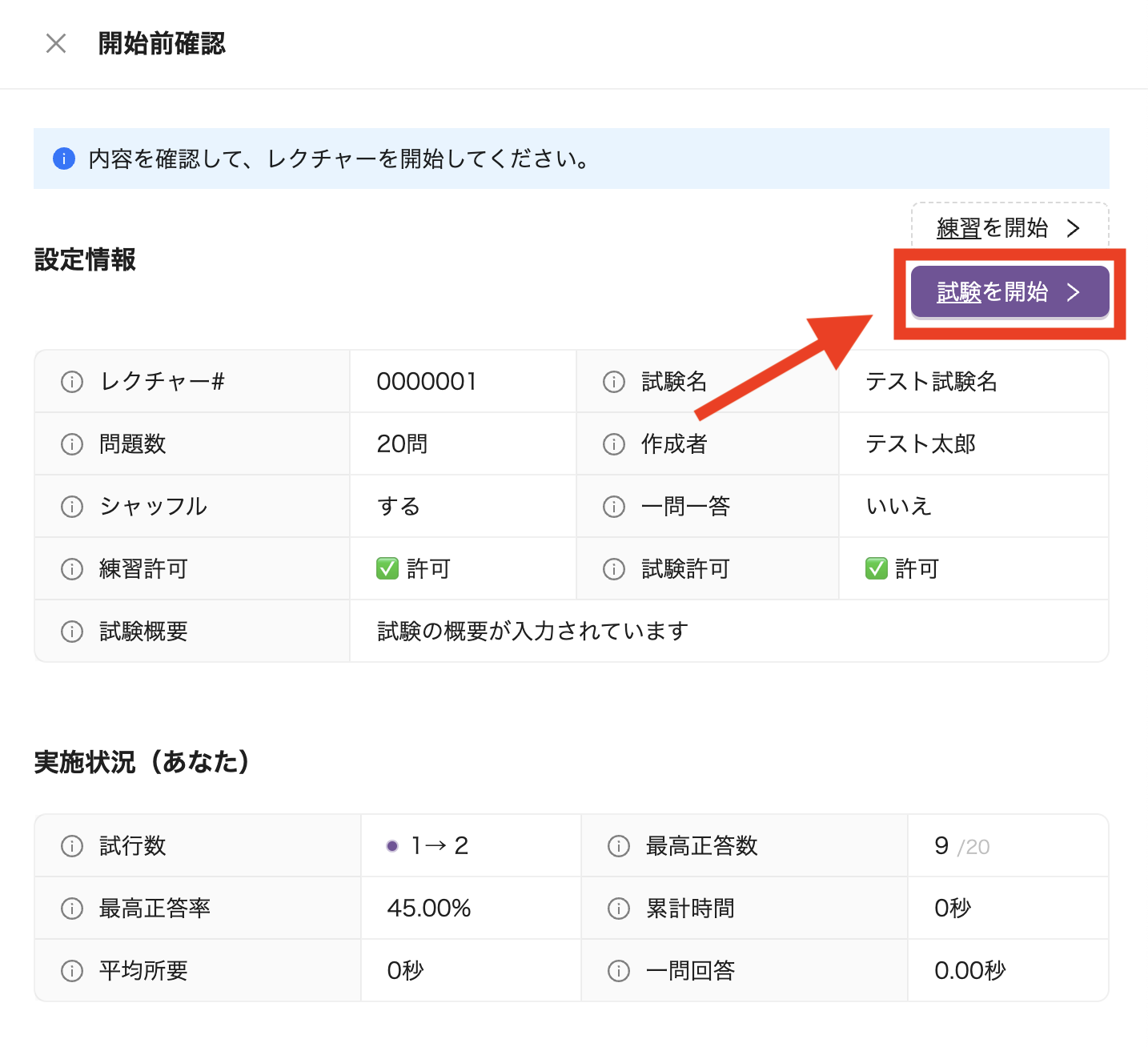This screenshot has width=1148, height=1047.
Task: Click the info icon next to 累計時間
Action: [618, 908]
